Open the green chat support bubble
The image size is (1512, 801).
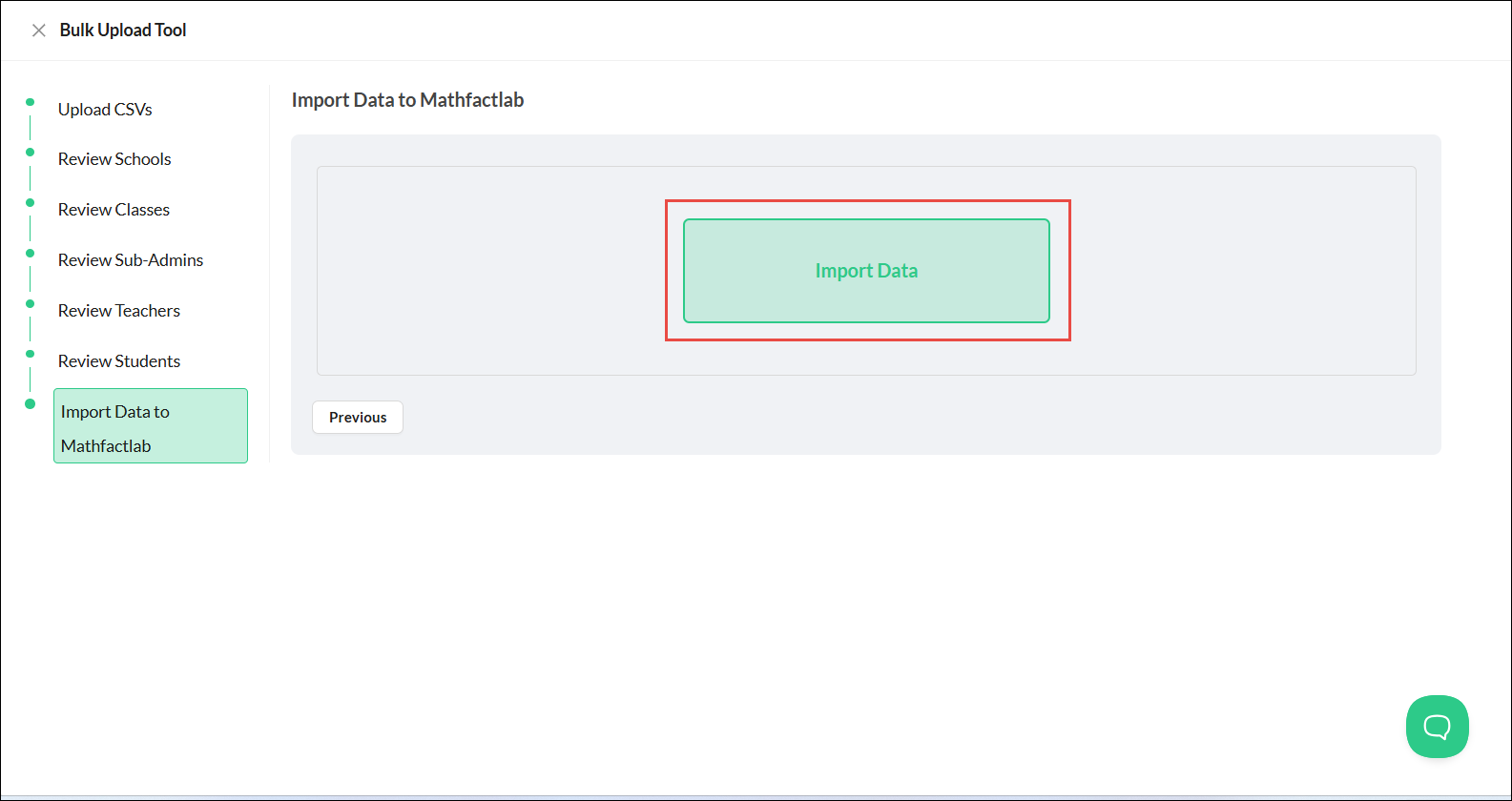coord(1437,727)
